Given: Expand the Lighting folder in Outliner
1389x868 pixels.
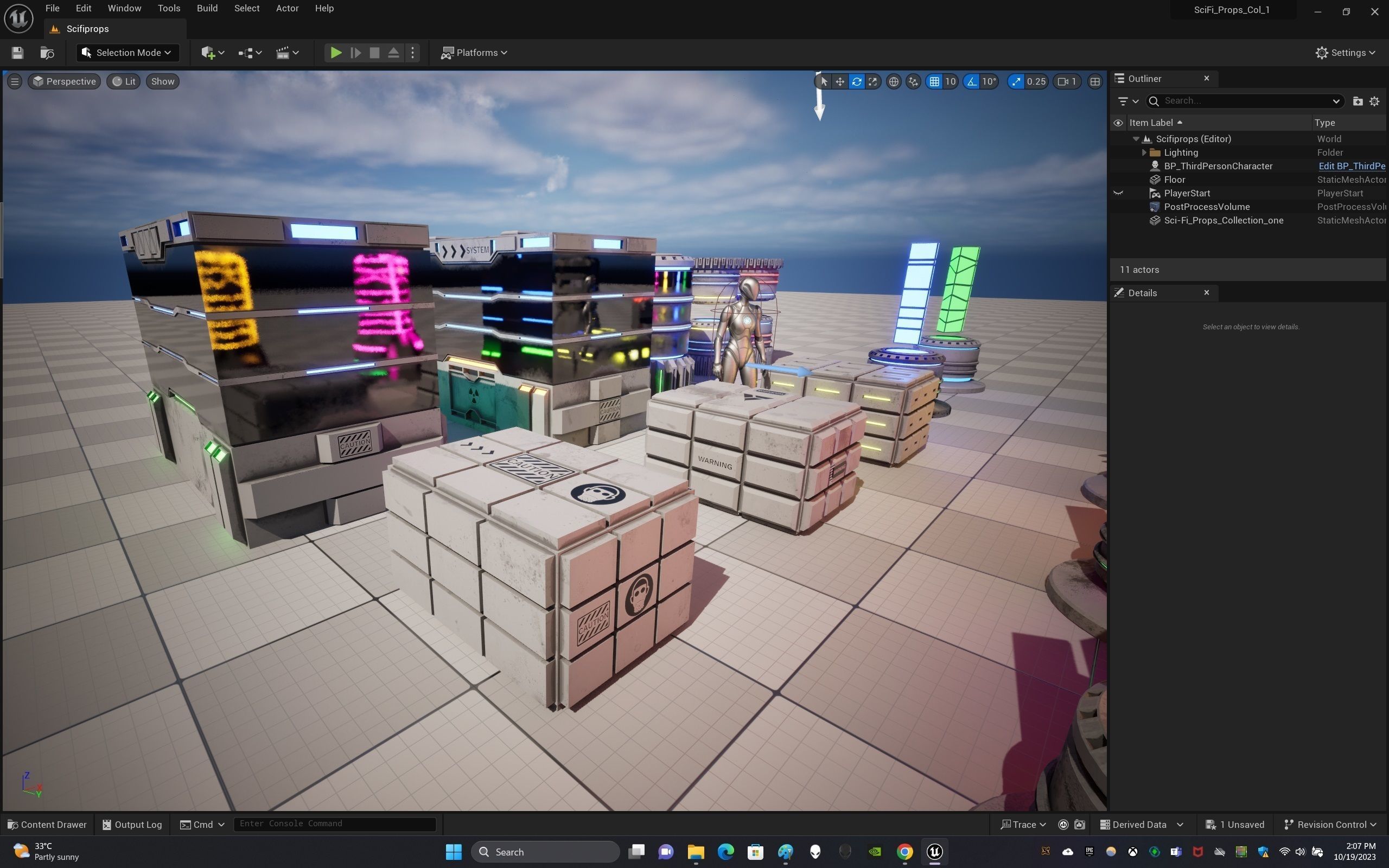Looking at the screenshot, I should click(x=1144, y=152).
